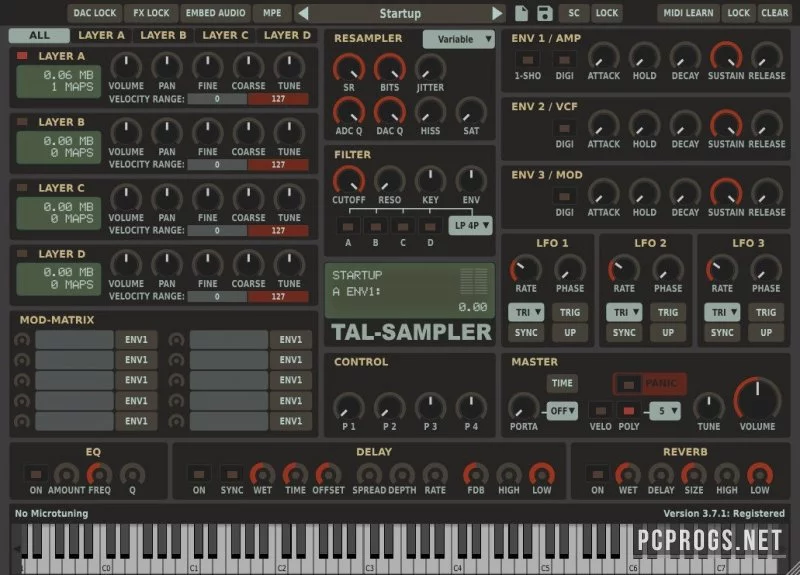
Task: Click the master VOLUME knob
Action: pyautogui.click(x=758, y=398)
